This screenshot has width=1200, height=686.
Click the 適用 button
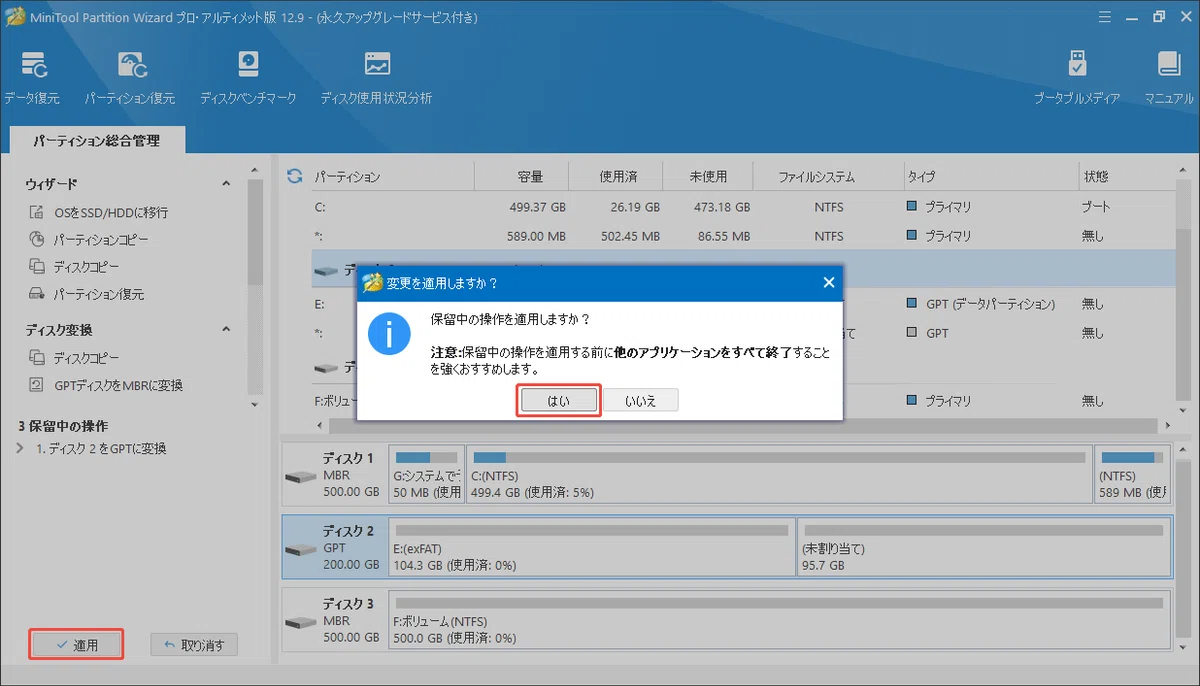click(x=76, y=645)
